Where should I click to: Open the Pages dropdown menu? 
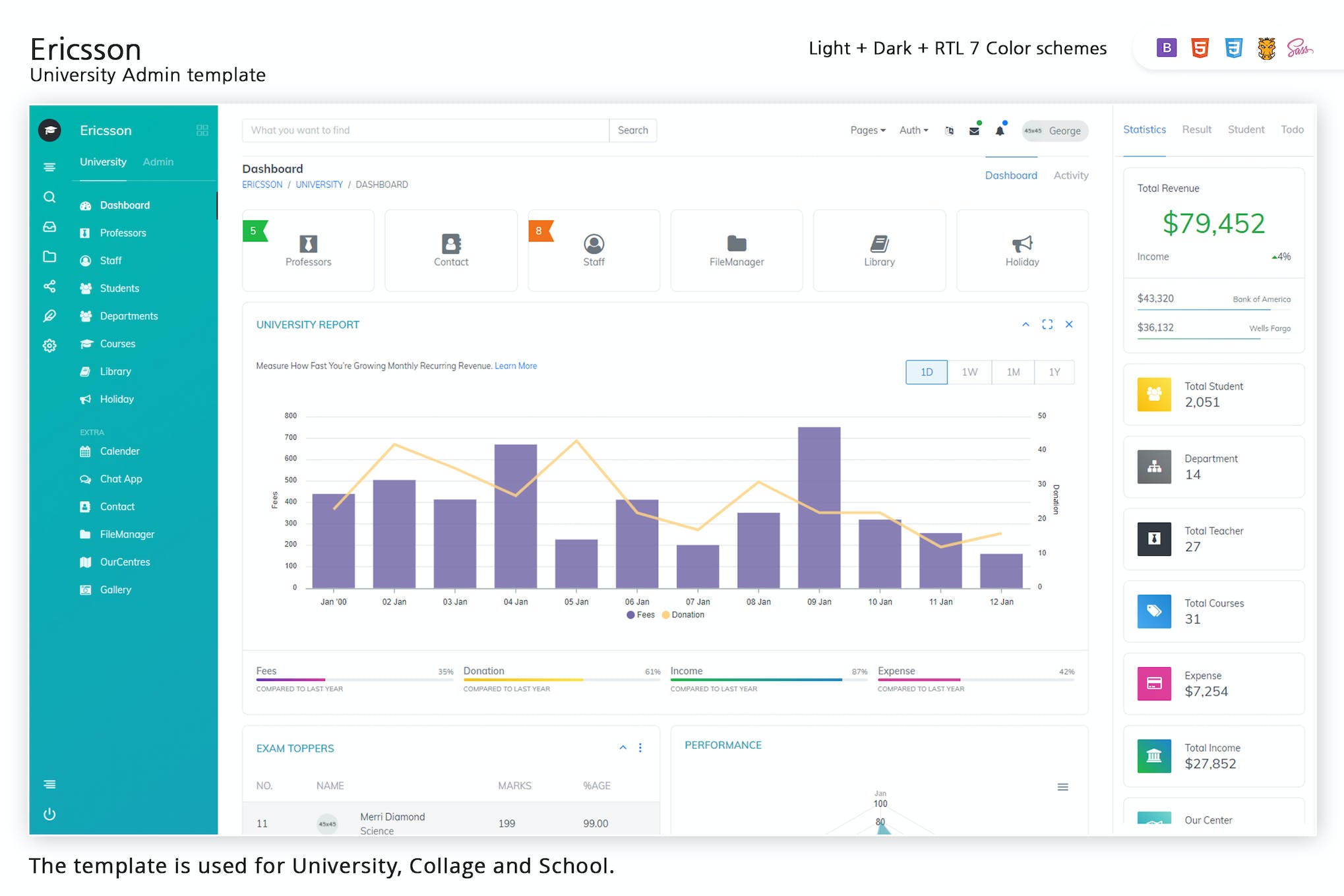tap(867, 131)
